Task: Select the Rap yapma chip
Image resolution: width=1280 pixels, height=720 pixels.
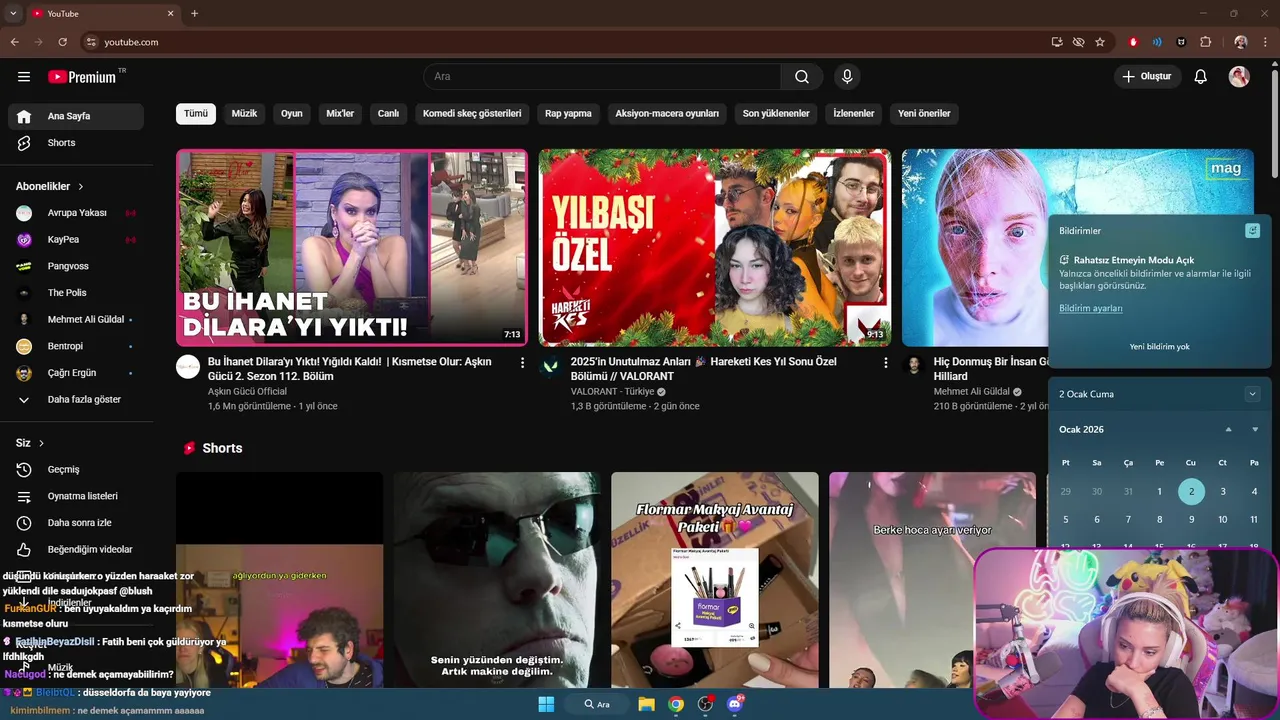Action: pos(568,114)
